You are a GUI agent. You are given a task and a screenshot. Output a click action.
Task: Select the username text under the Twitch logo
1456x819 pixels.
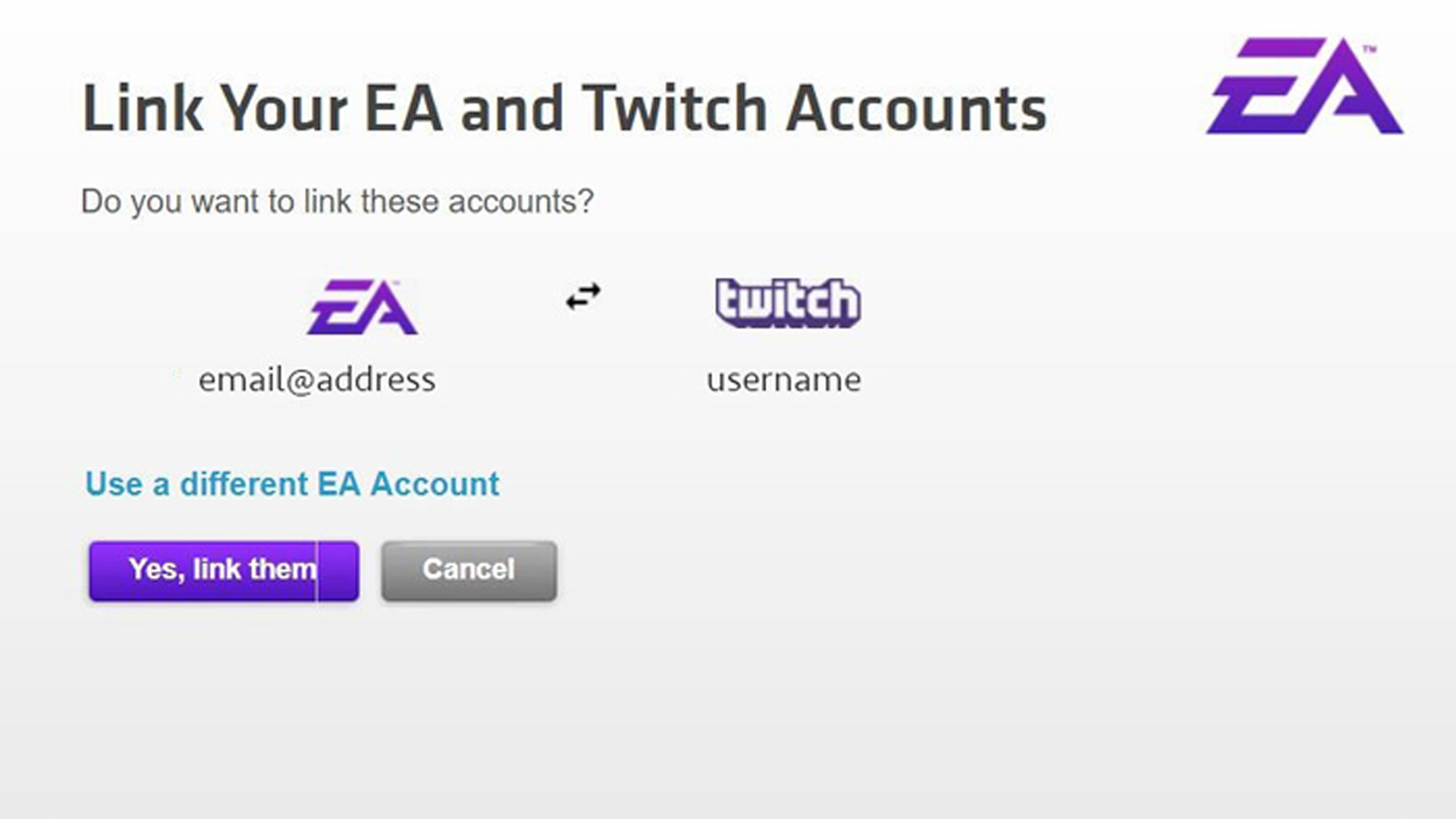point(784,379)
